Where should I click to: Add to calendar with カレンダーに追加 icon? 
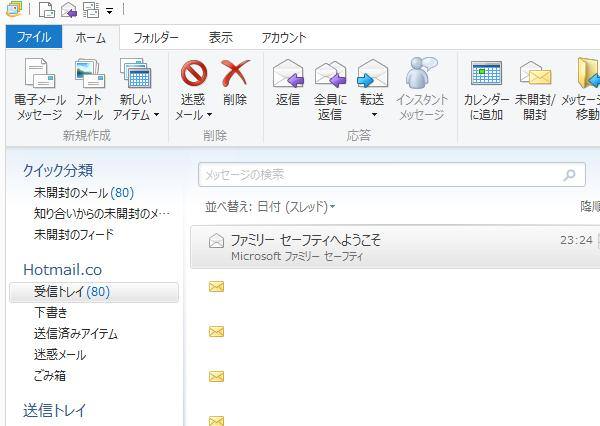point(486,75)
